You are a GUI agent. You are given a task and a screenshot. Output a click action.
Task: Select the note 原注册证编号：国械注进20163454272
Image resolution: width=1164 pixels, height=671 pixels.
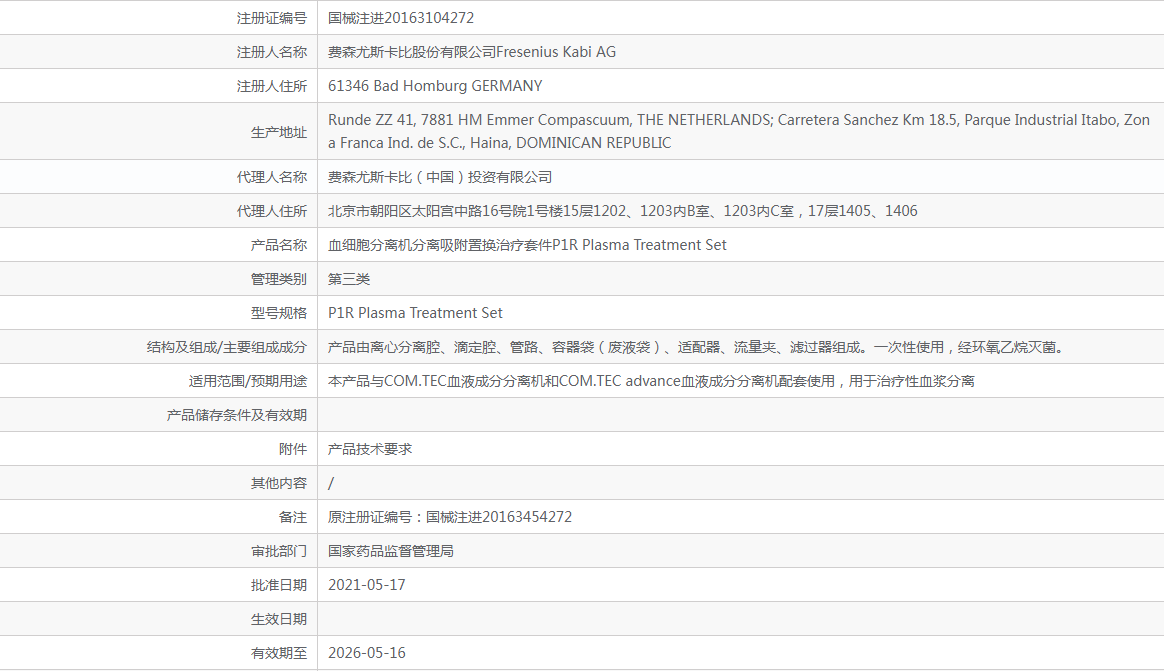click(x=450, y=517)
